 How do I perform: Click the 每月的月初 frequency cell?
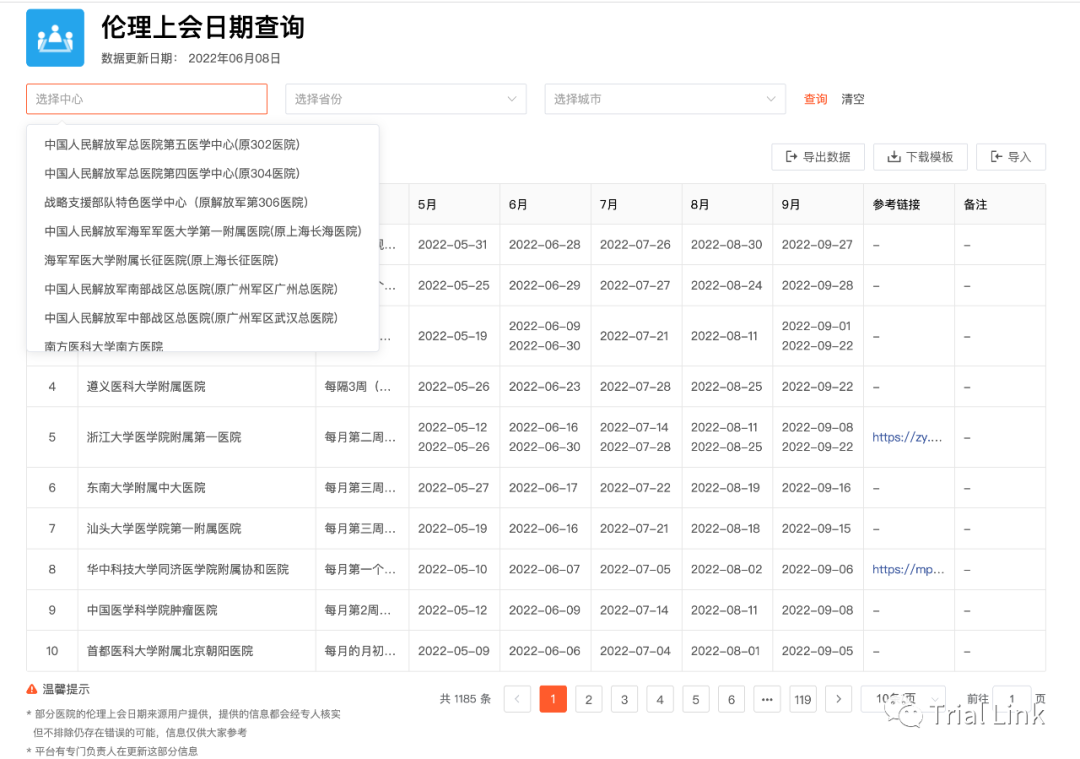(x=360, y=651)
